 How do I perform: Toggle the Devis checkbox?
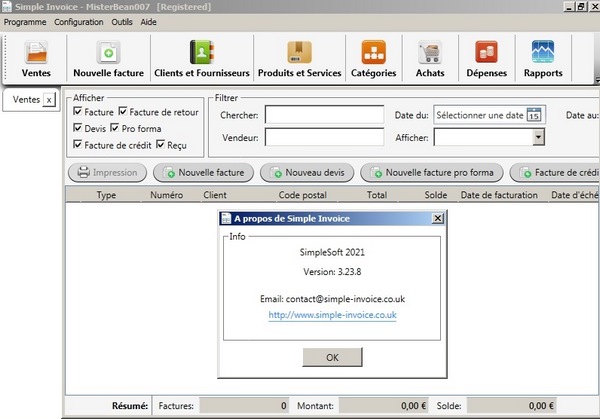[77, 128]
